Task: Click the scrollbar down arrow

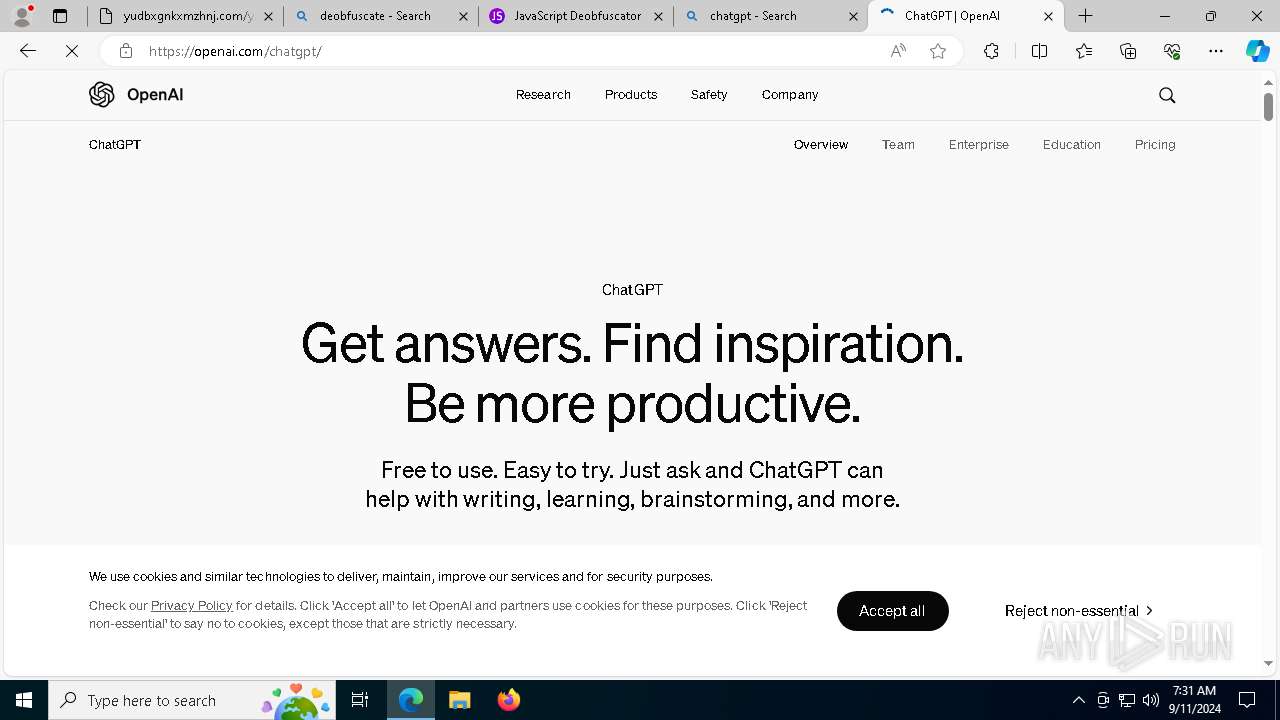Action: pyautogui.click(x=1268, y=663)
